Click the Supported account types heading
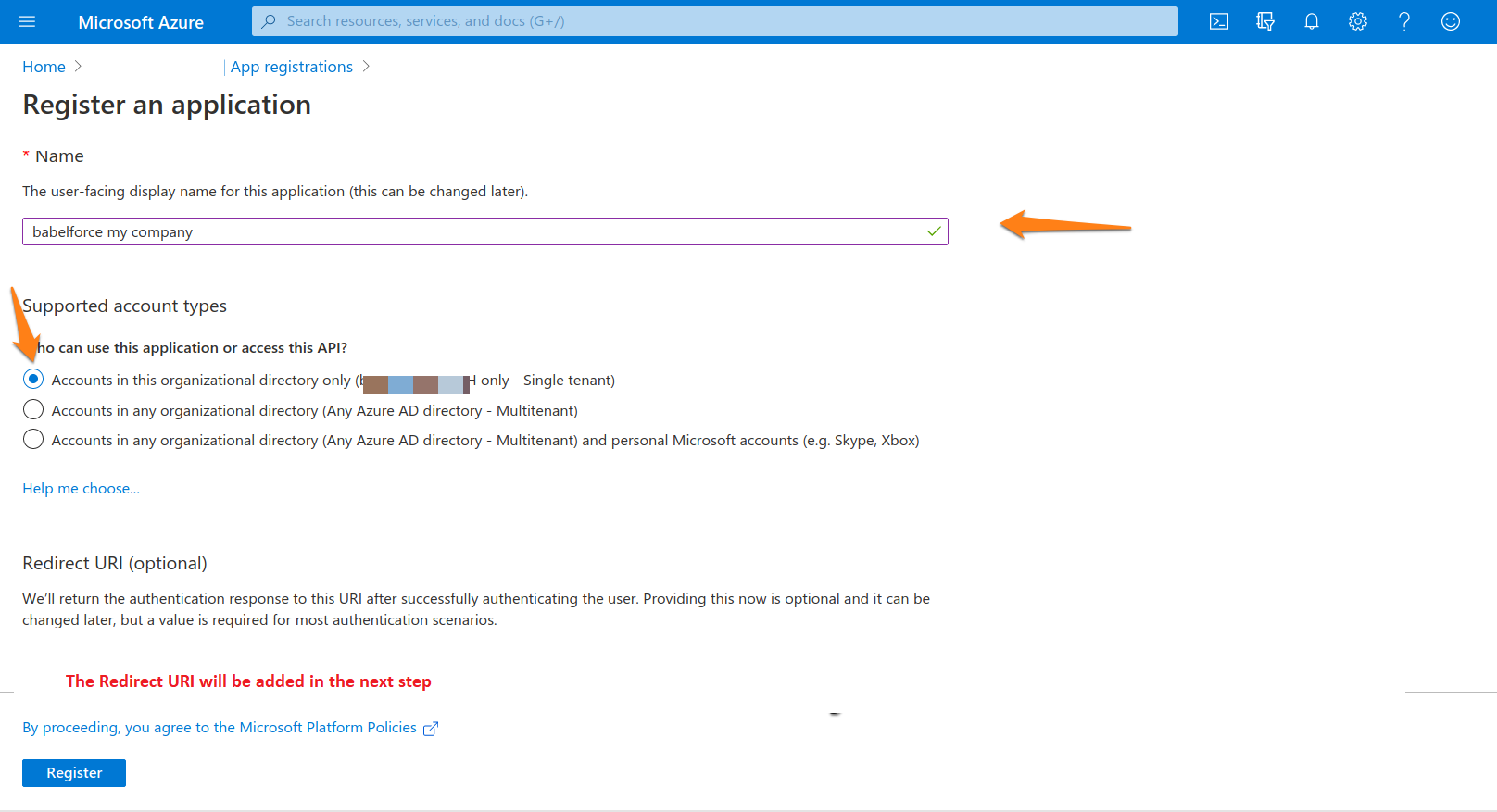The width and height of the screenshot is (1497, 812). point(124,306)
